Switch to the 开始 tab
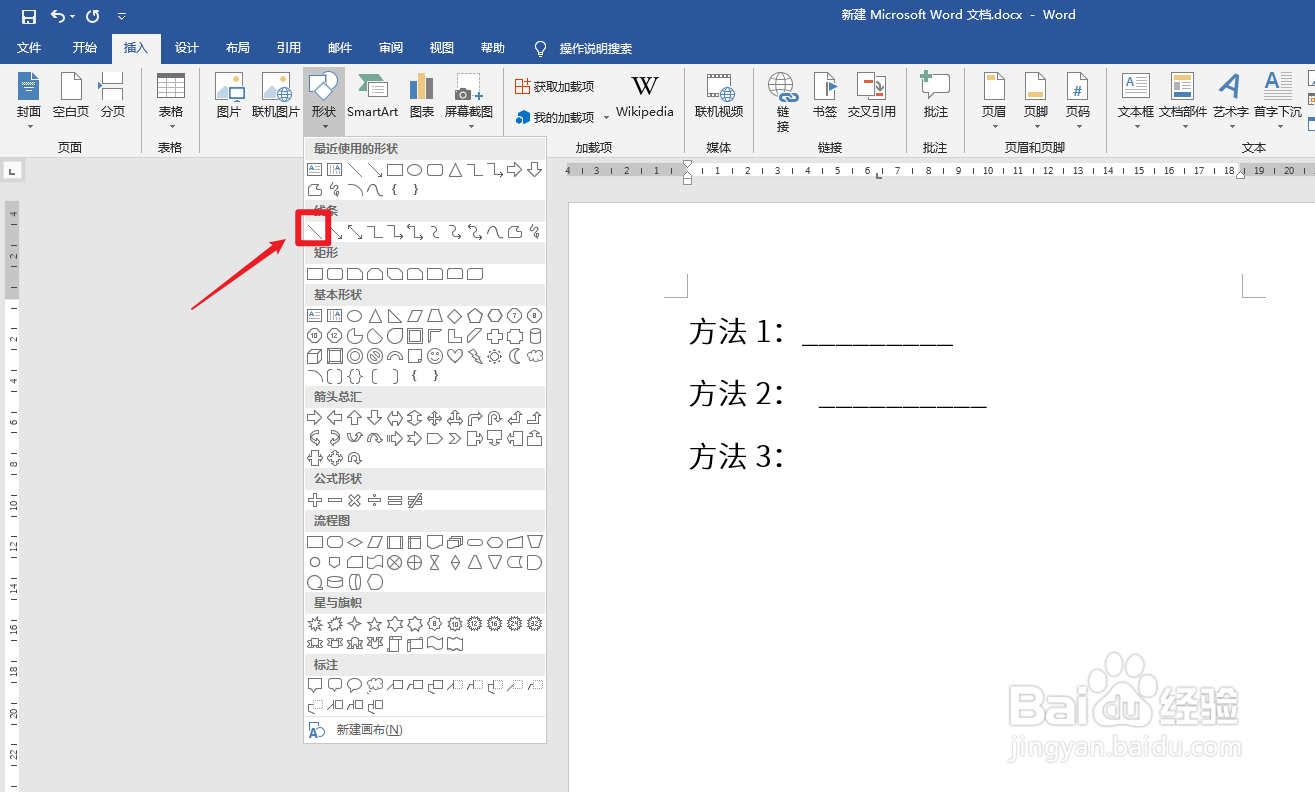1315x792 pixels. 85,48
